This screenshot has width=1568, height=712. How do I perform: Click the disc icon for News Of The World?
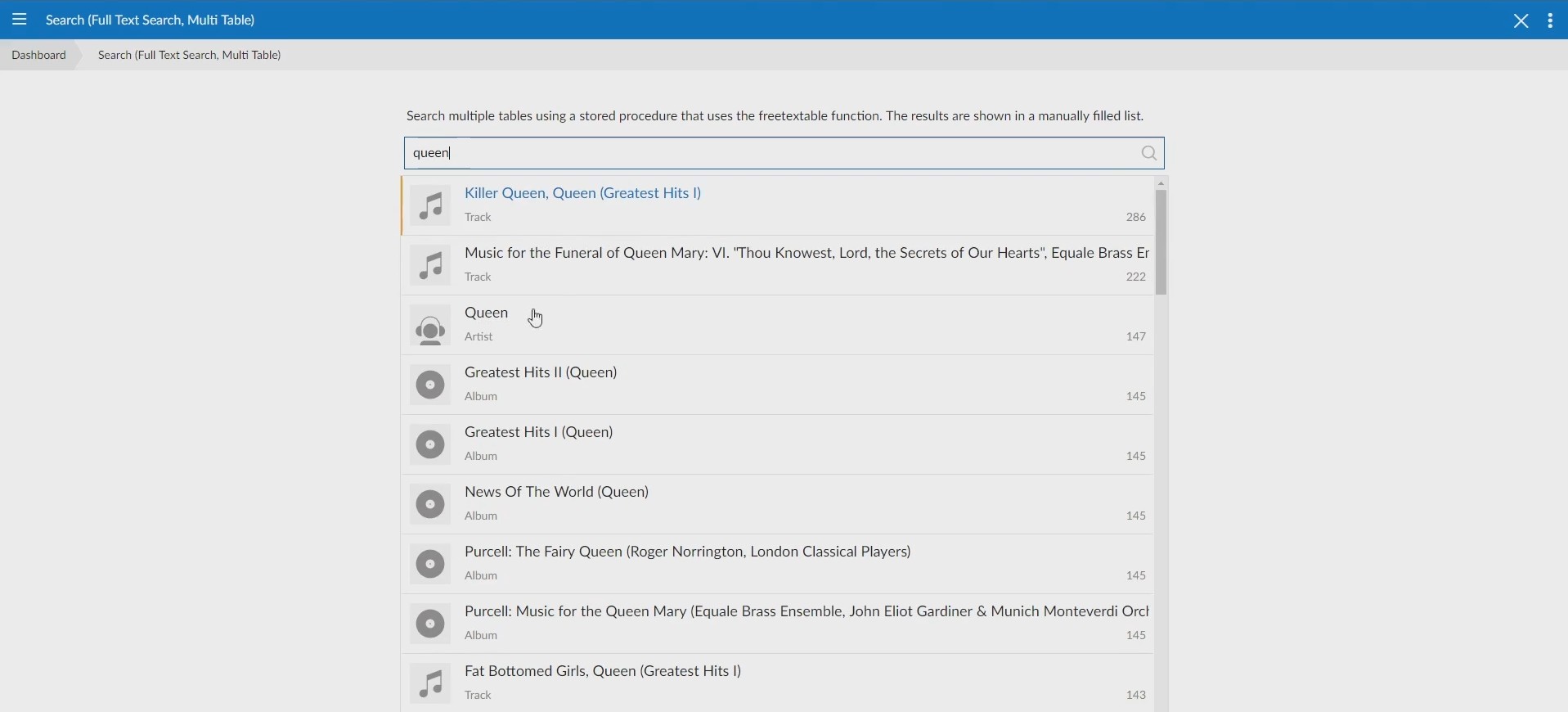pyautogui.click(x=430, y=505)
